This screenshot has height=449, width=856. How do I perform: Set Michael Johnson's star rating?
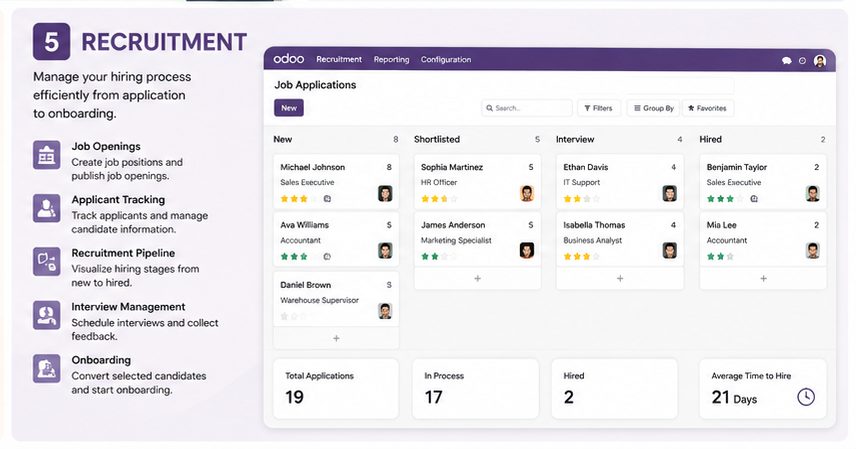(299, 199)
